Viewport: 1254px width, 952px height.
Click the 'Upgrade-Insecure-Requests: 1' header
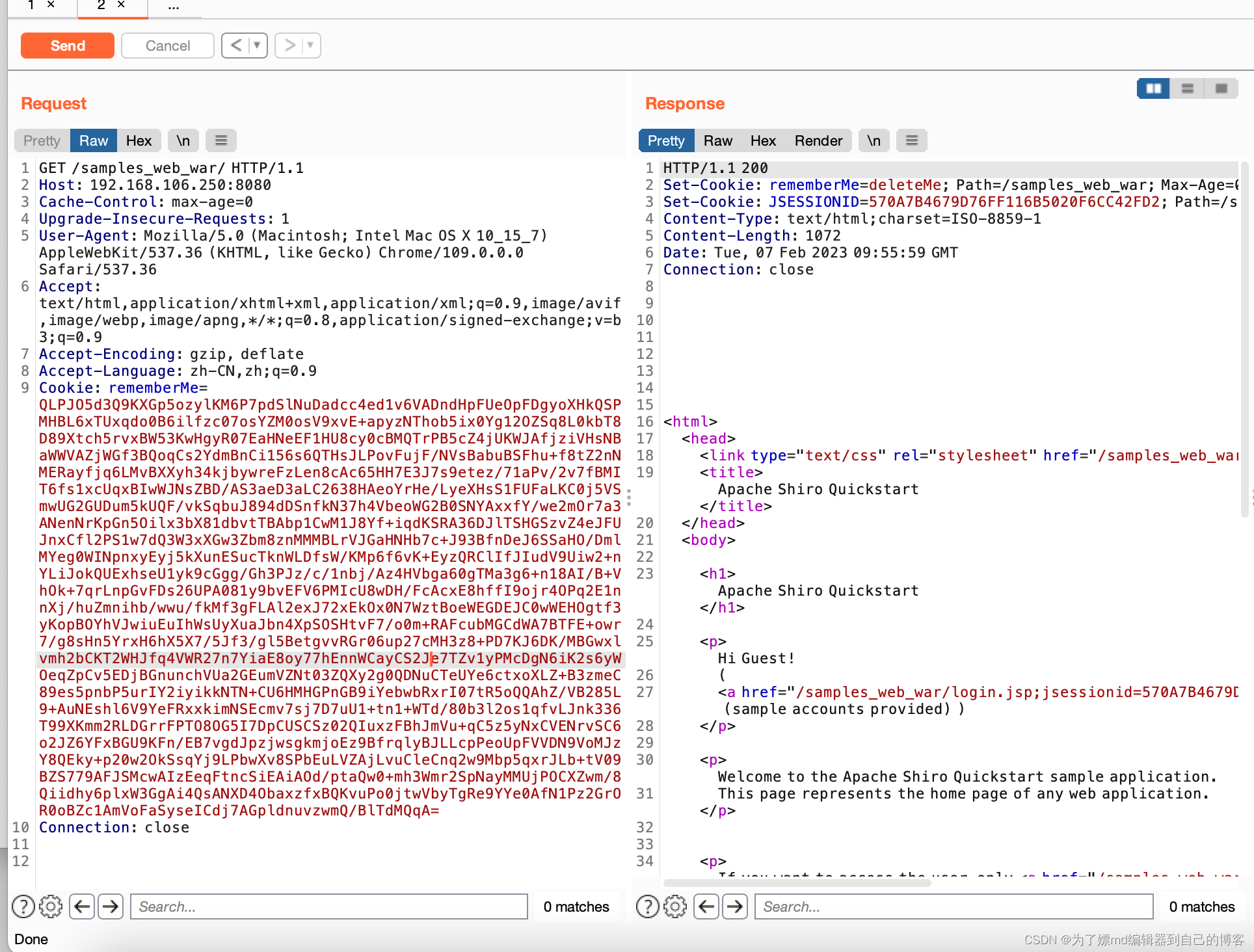pyautogui.click(x=164, y=218)
